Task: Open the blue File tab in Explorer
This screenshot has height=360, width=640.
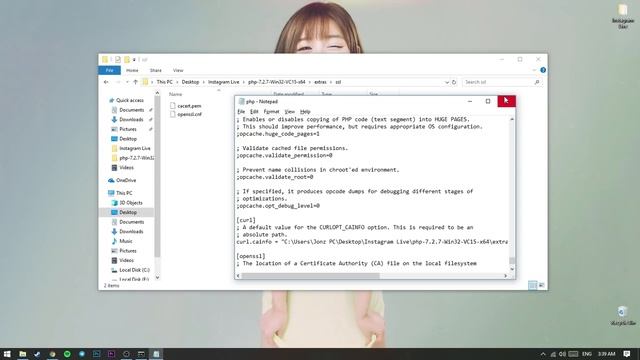Action: click(x=109, y=70)
